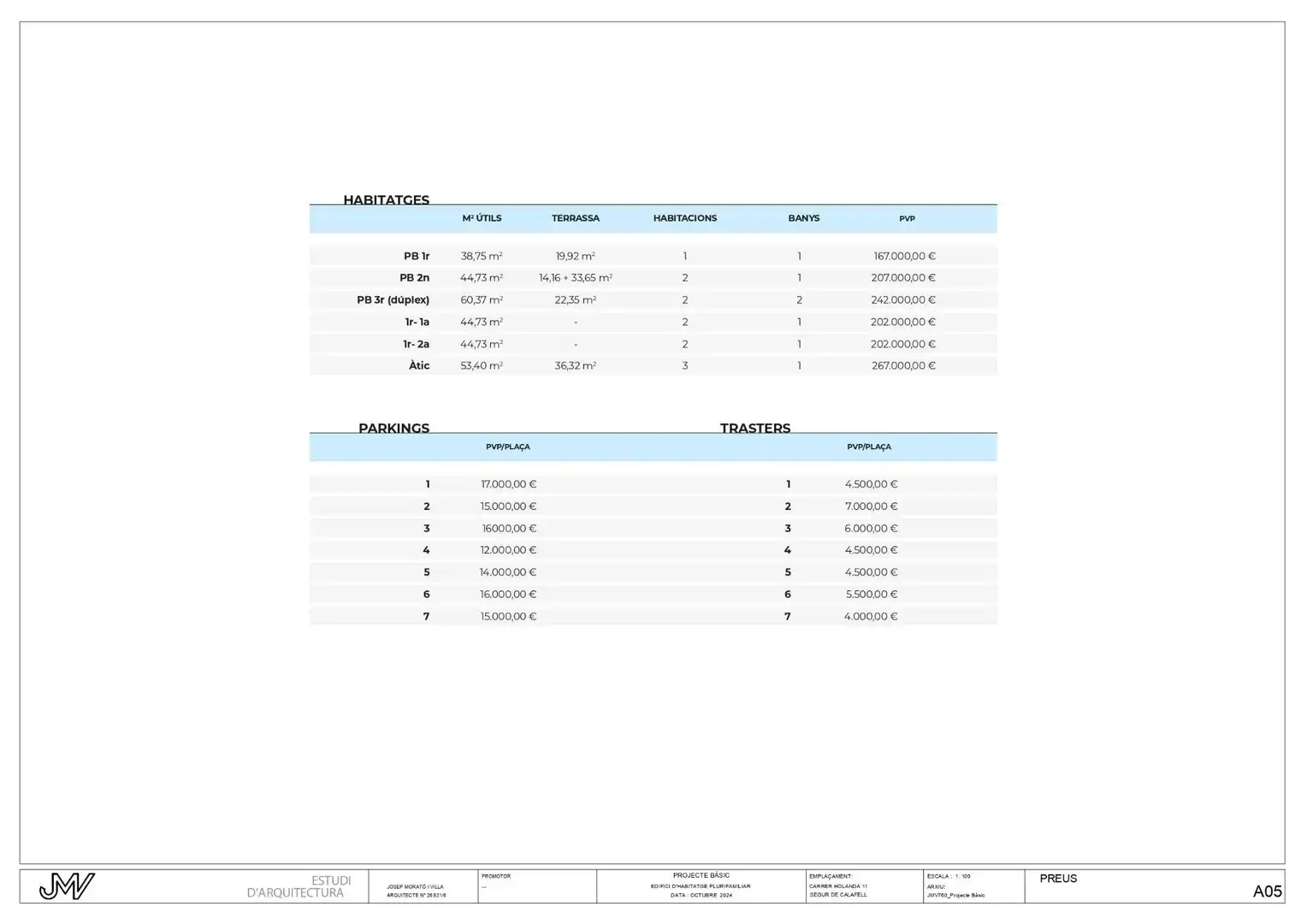Select the 14,16 + 33,65 m² terrace value

[x=576, y=278]
